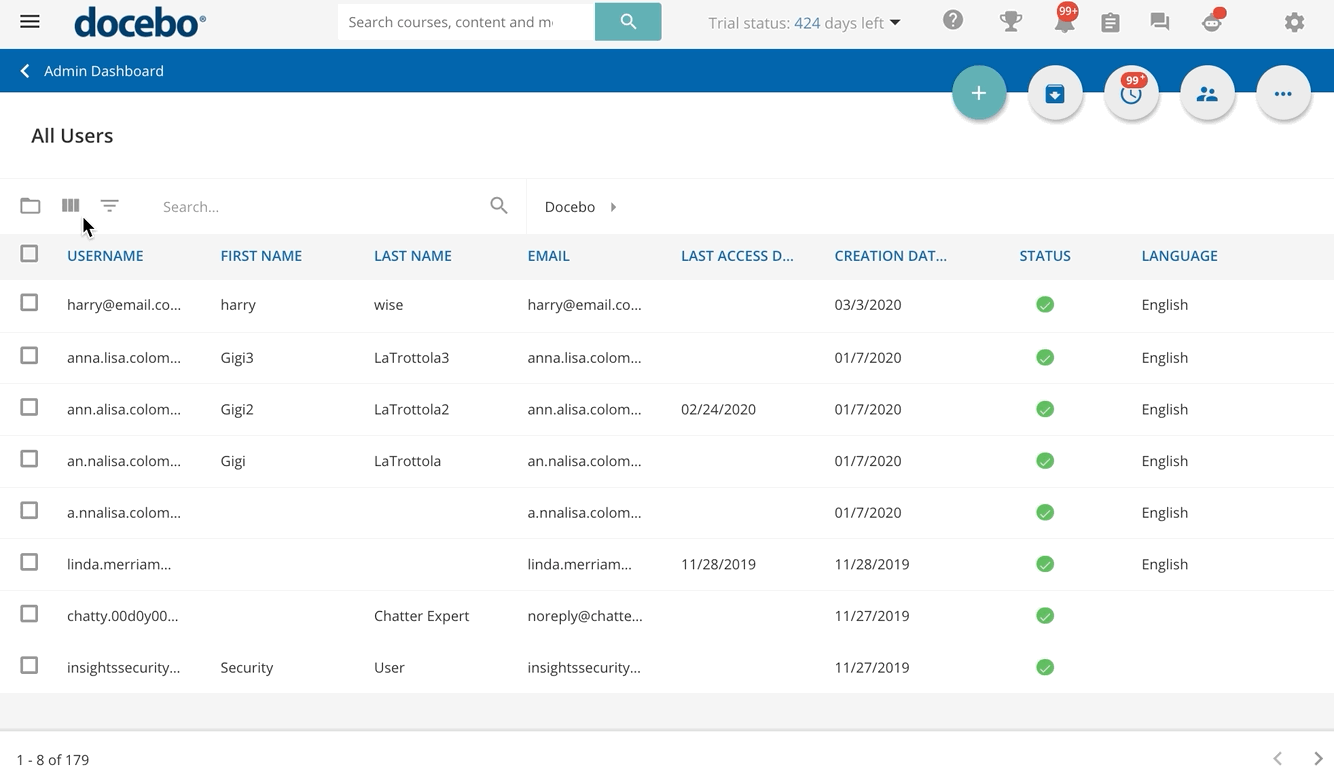Screen dimensions: 1334x780
Task: Check the insightssecurity... row checkbox
Action: pyautogui.click(x=29, y=665)
